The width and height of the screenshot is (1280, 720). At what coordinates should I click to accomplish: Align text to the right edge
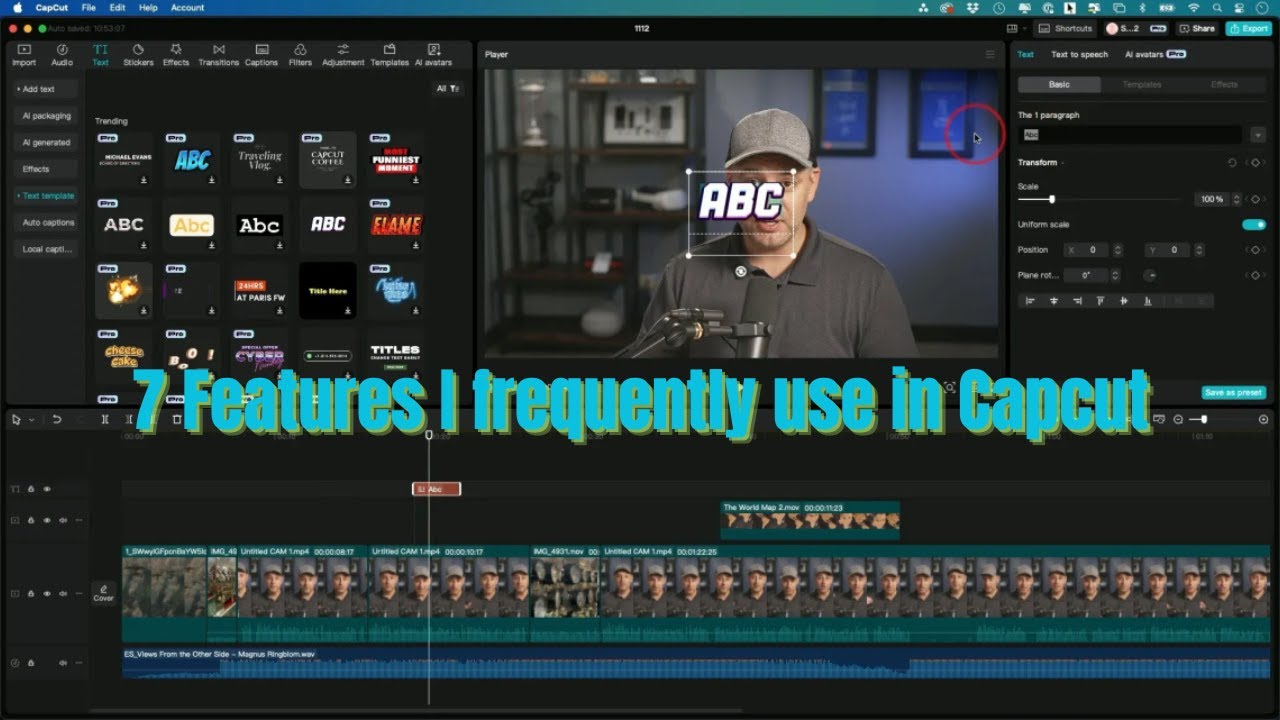1077,300
